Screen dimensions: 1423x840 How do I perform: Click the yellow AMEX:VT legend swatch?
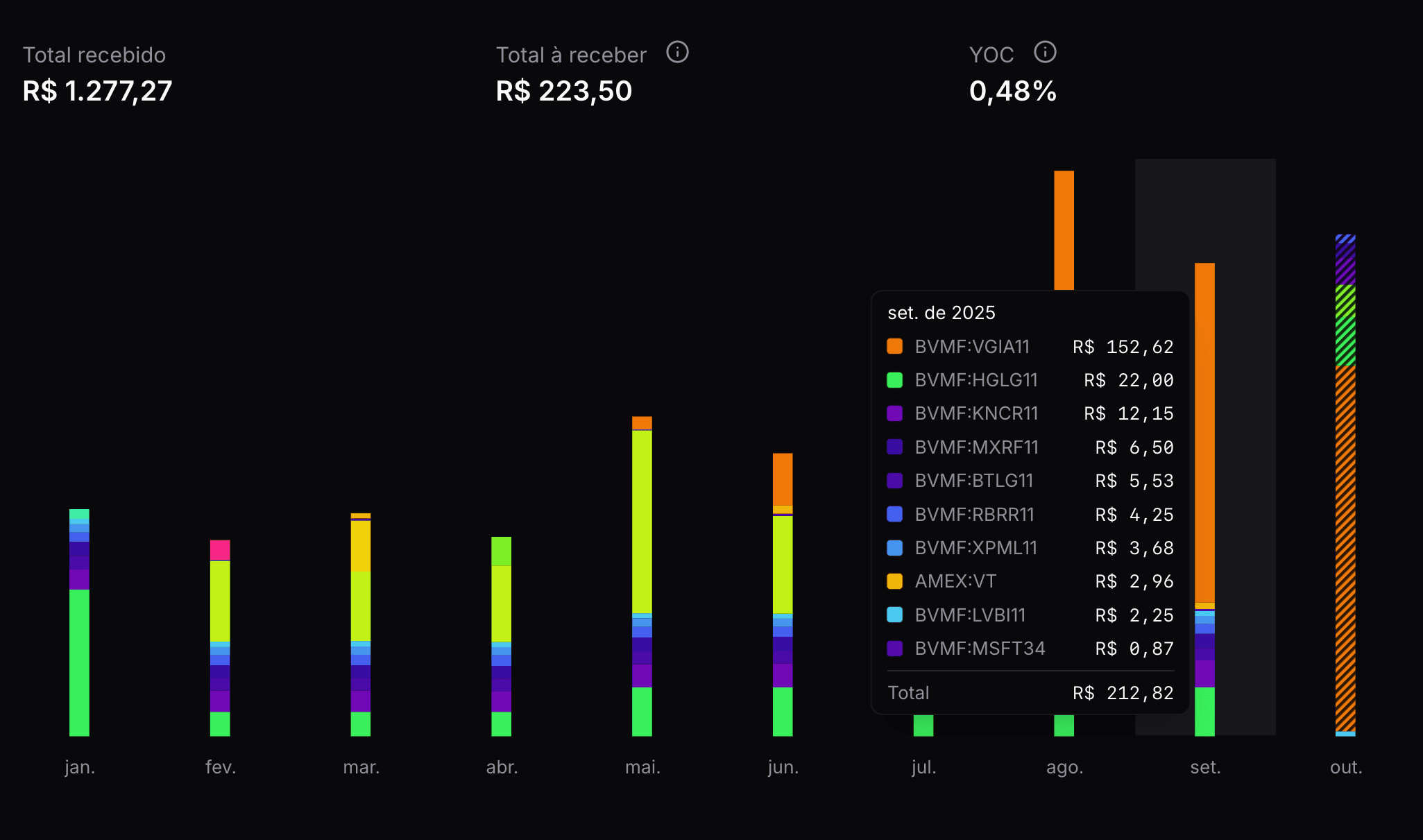coord(894,581)
